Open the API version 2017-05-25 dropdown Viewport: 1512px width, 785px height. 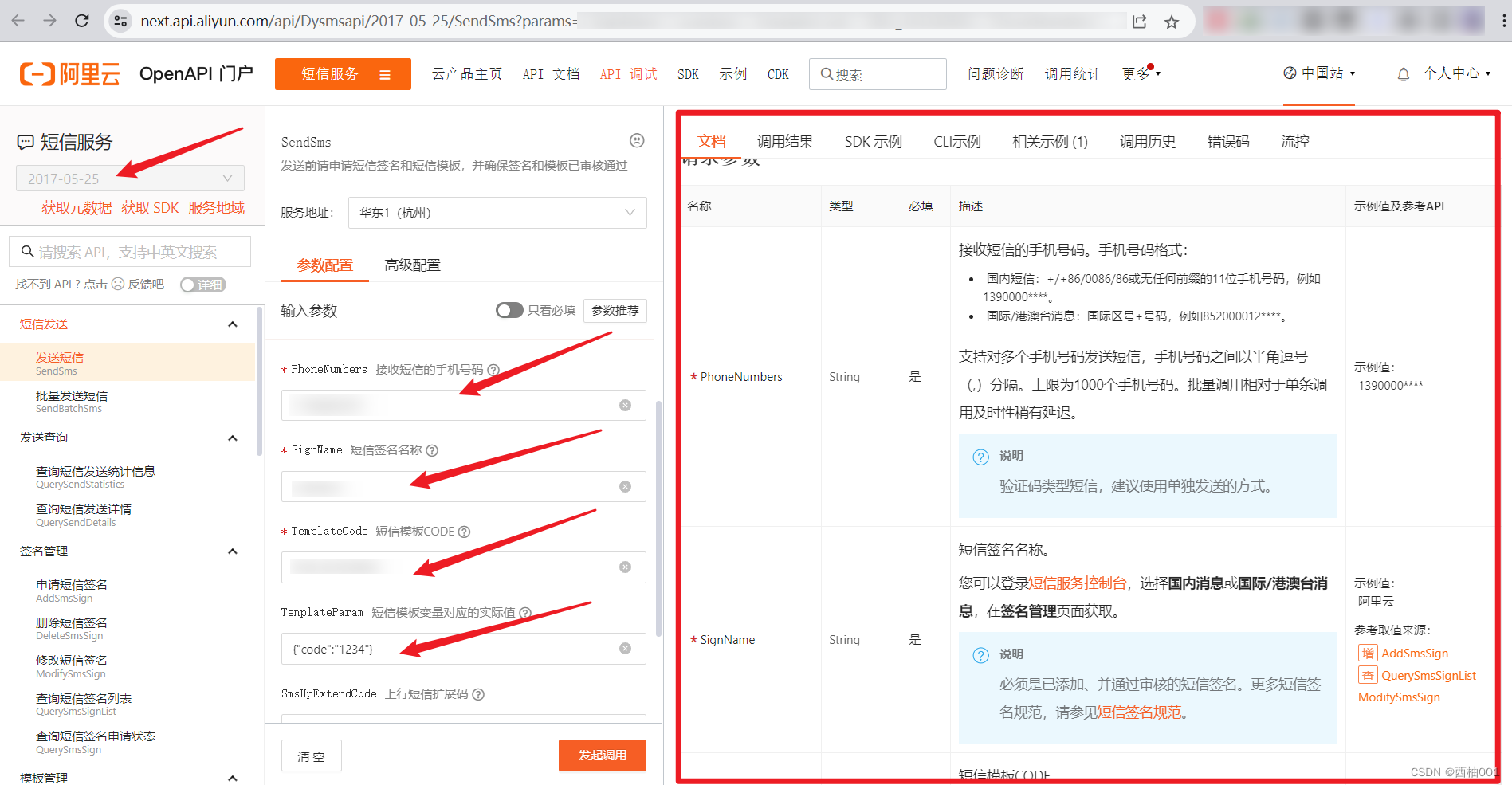point(130,178)
